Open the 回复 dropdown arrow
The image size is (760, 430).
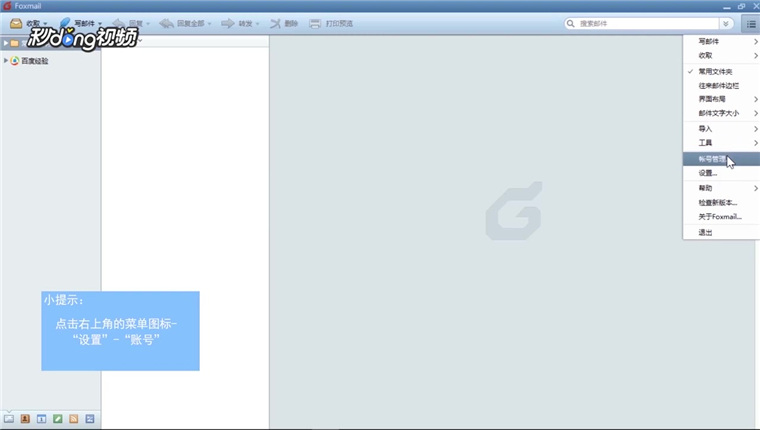tap(148, 24)
